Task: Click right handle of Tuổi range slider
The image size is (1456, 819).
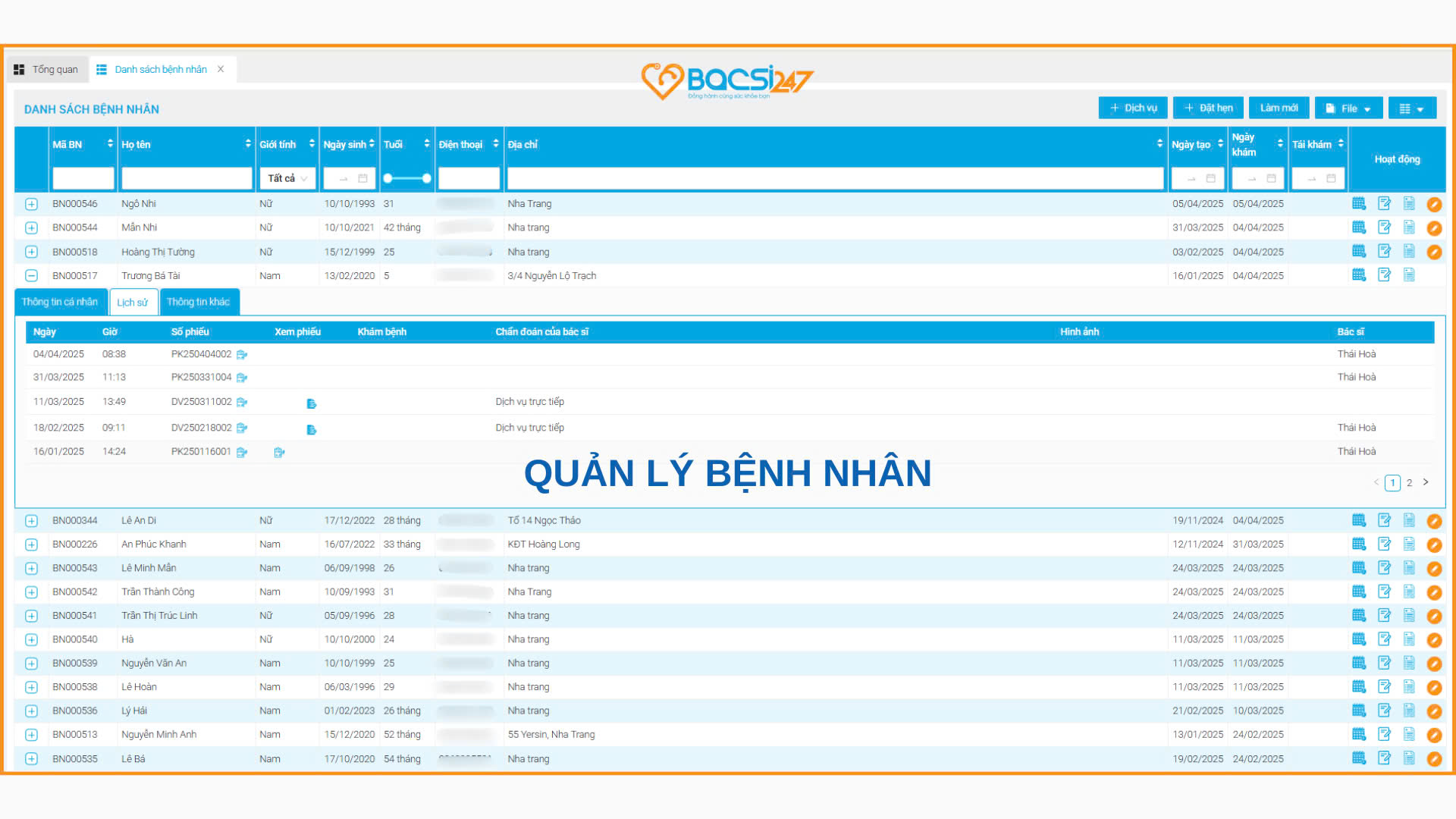Action: [427, 178]
